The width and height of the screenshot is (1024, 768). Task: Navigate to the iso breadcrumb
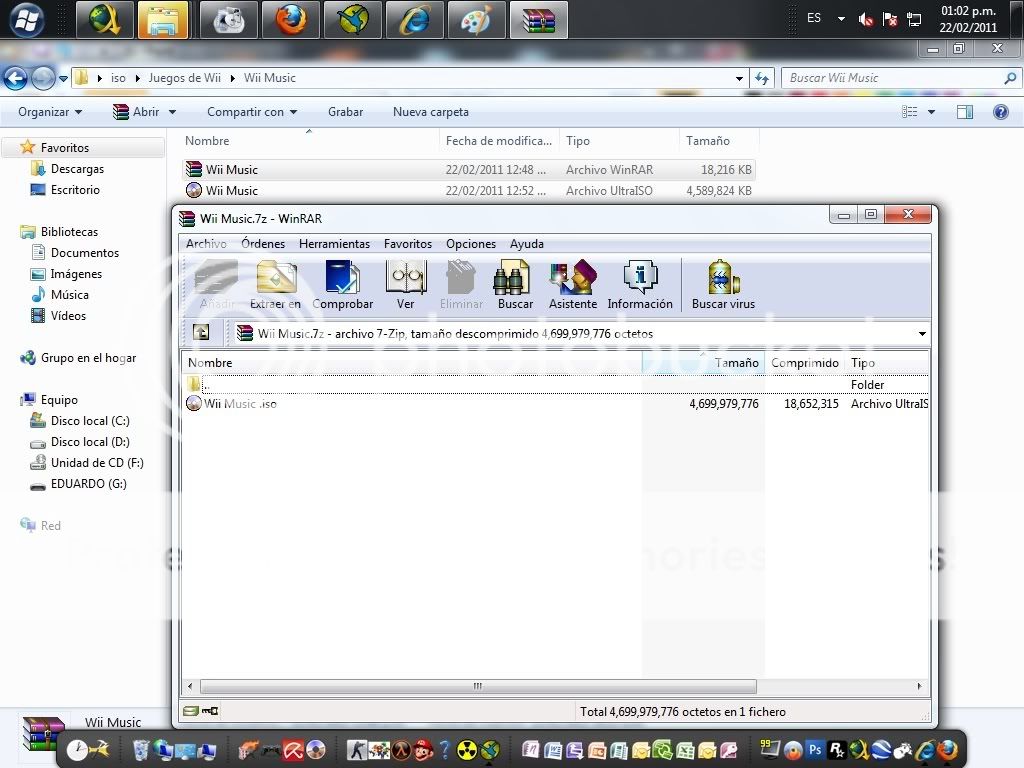pos(118,78)
